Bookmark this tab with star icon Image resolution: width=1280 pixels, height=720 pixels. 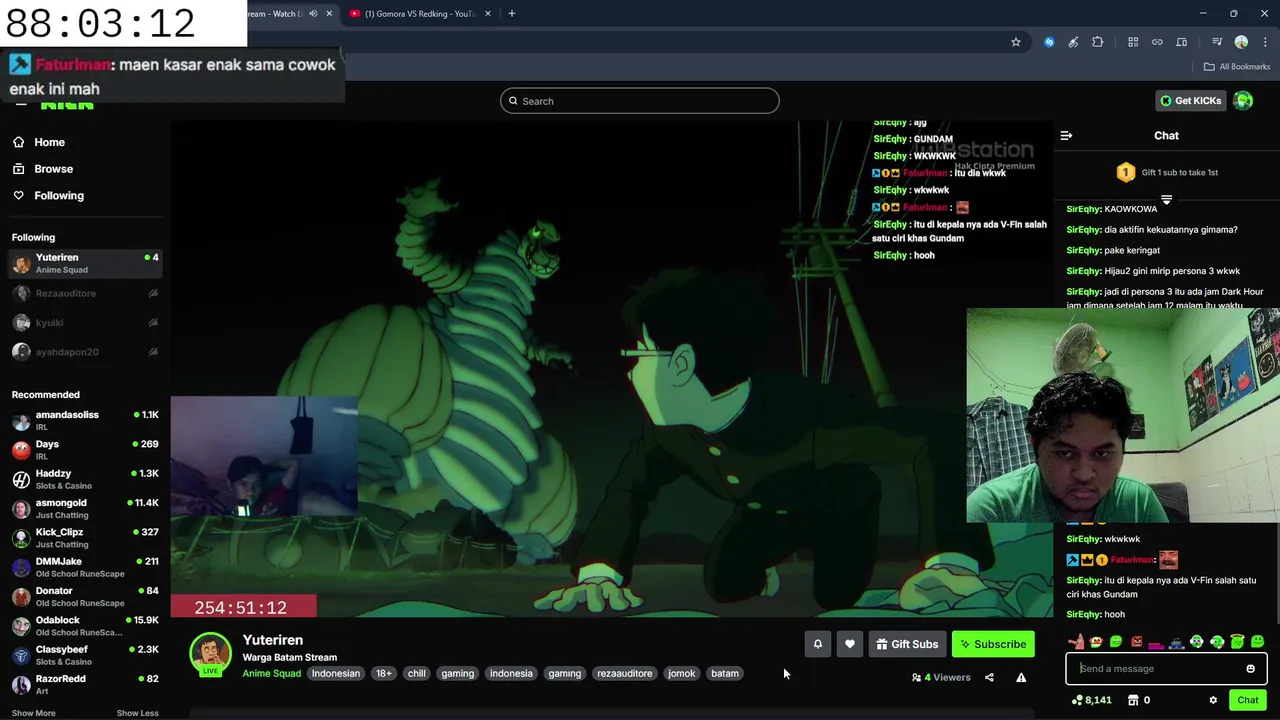1016,42
